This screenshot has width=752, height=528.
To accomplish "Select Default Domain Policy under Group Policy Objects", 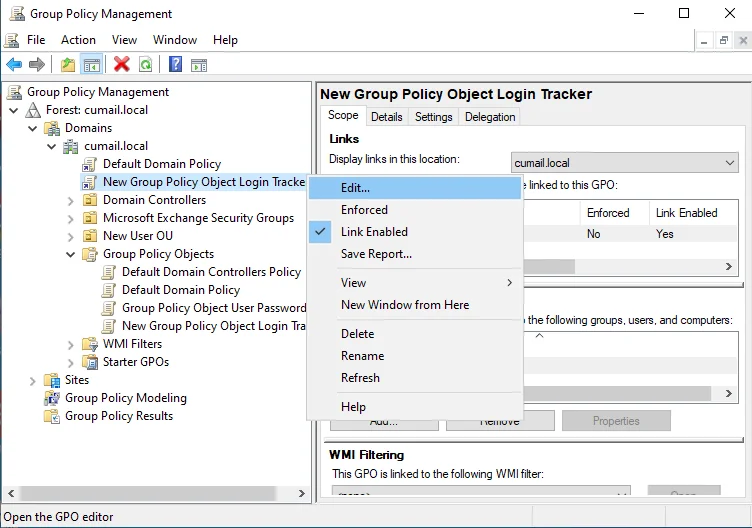I will (x=181, y=290).
